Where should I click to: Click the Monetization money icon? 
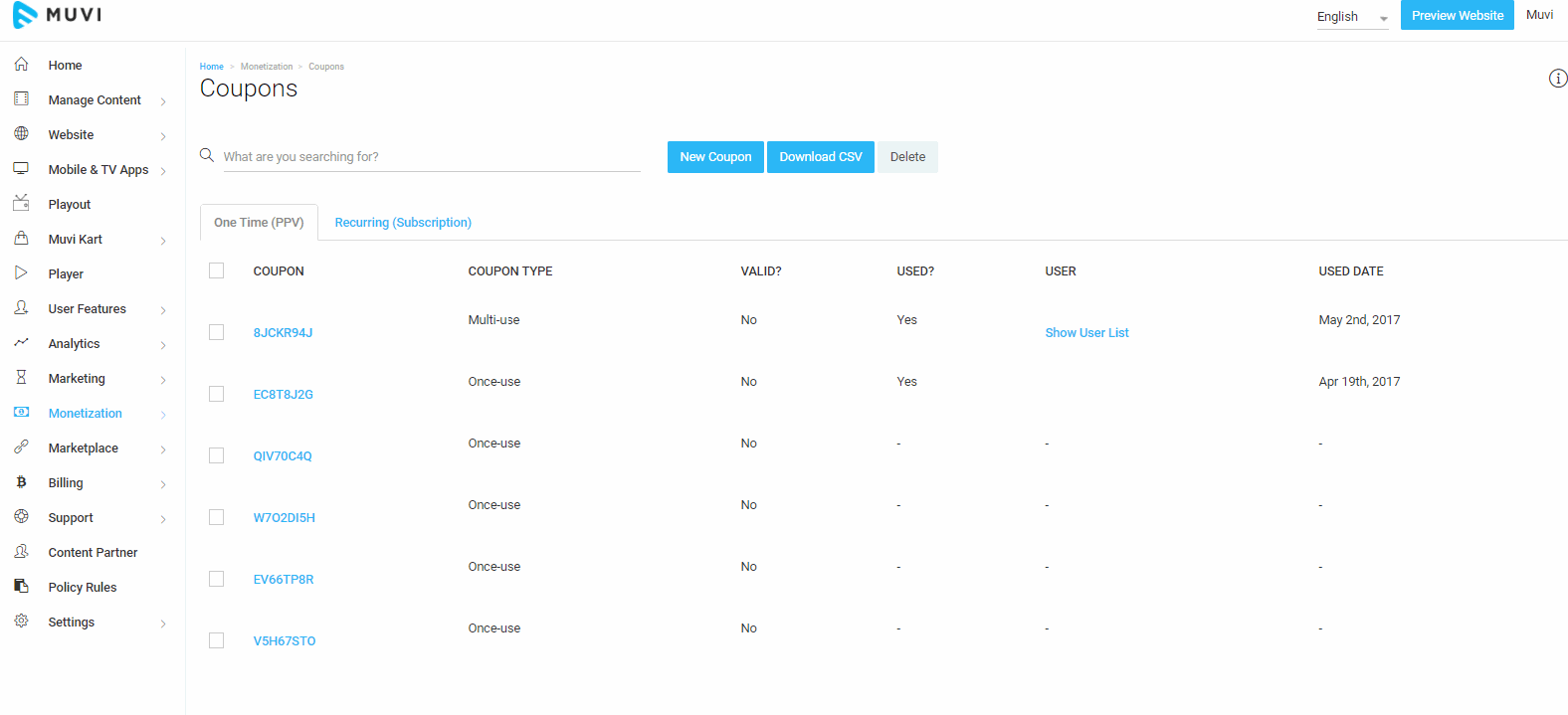click(21, 412)
